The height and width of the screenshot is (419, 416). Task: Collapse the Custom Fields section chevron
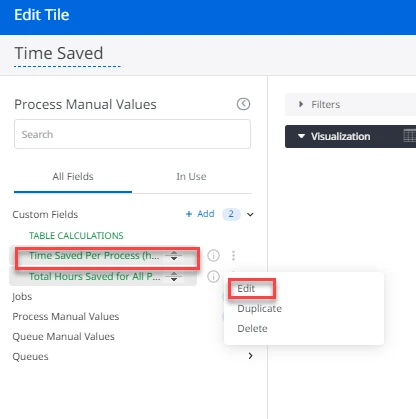point(250,214)
